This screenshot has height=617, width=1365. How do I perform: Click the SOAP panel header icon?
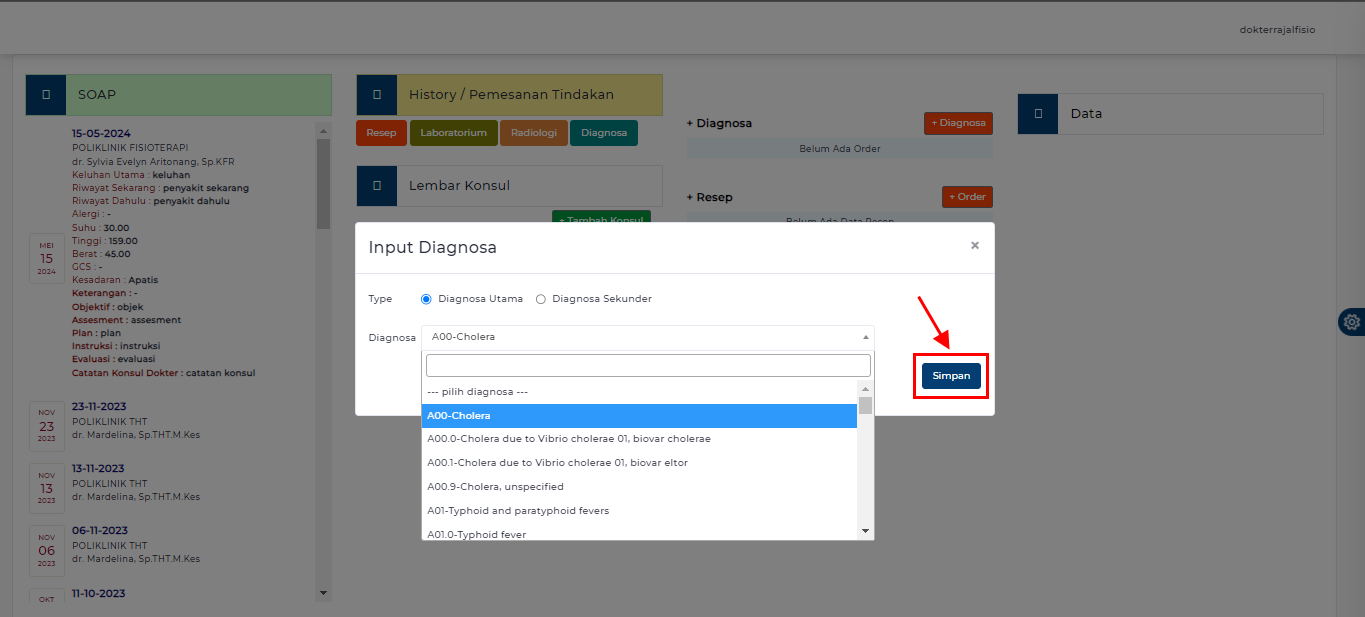pyautogui.click(x=46, y=95)
